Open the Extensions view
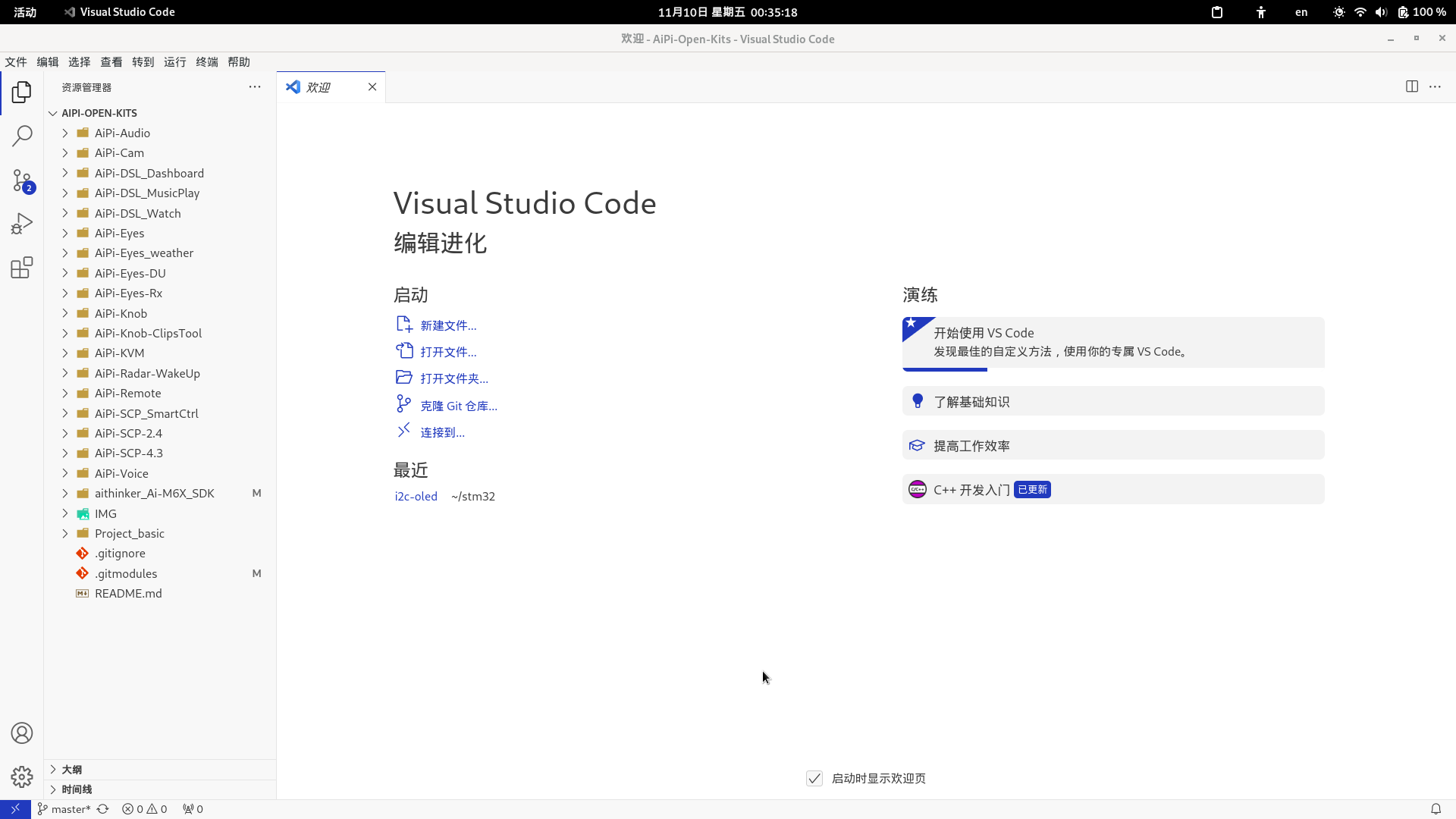1456x819 pixels. 22,268
